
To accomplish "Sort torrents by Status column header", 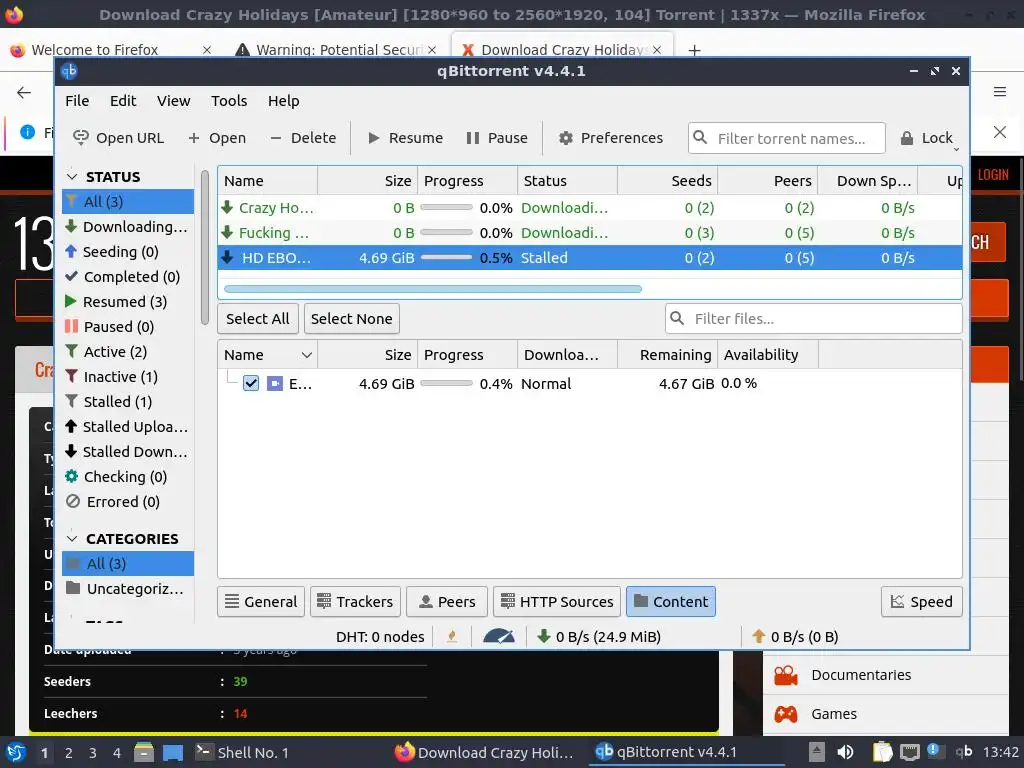I will [567, 181].
